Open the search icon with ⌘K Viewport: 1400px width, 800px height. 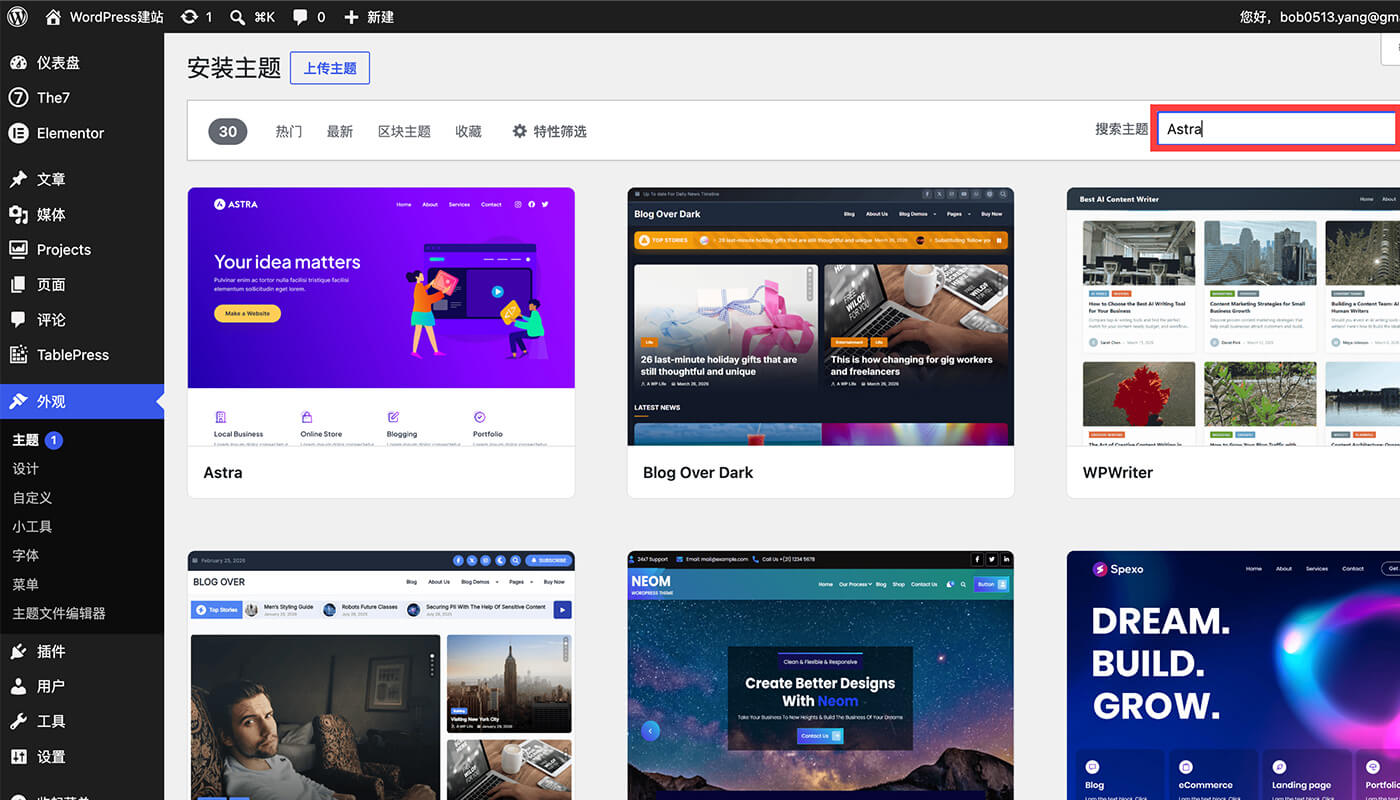coord(237,17)
